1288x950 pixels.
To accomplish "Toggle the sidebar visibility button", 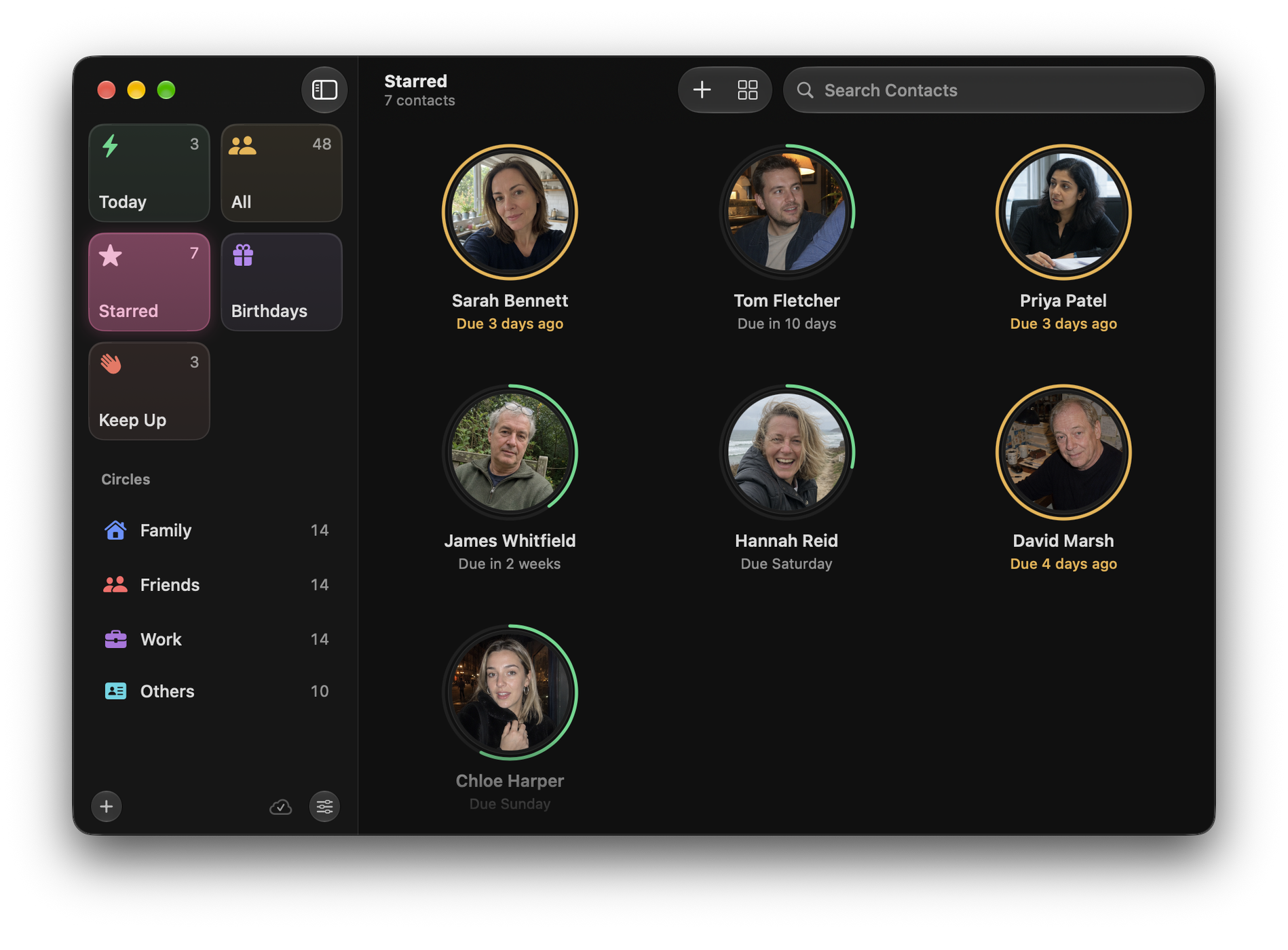I will coord(324,90).
